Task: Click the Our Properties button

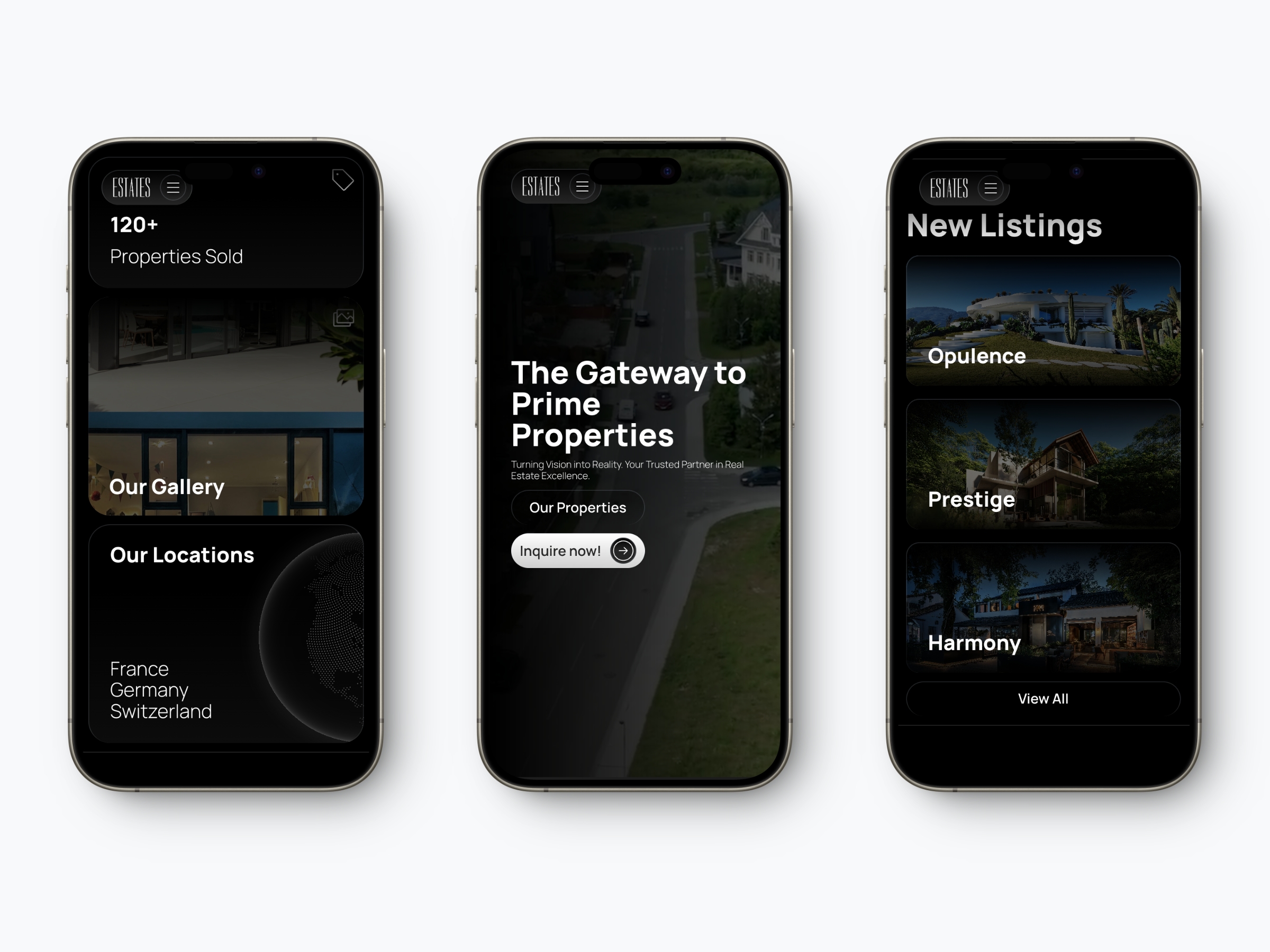Action: (577, 508)
